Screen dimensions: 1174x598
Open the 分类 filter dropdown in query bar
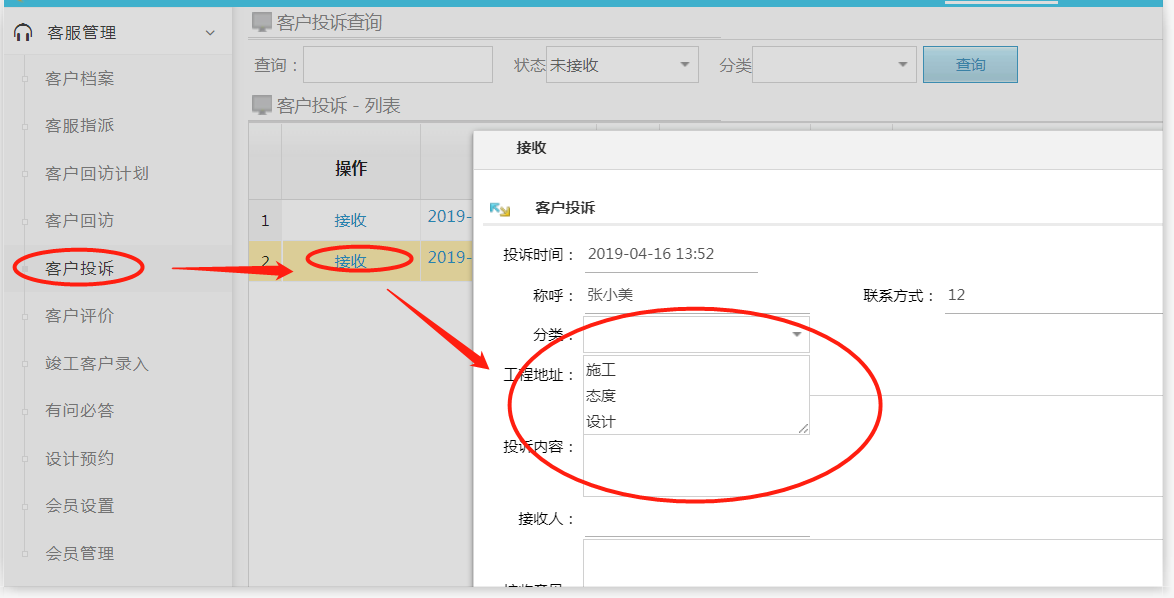click(x=903, y=65)
